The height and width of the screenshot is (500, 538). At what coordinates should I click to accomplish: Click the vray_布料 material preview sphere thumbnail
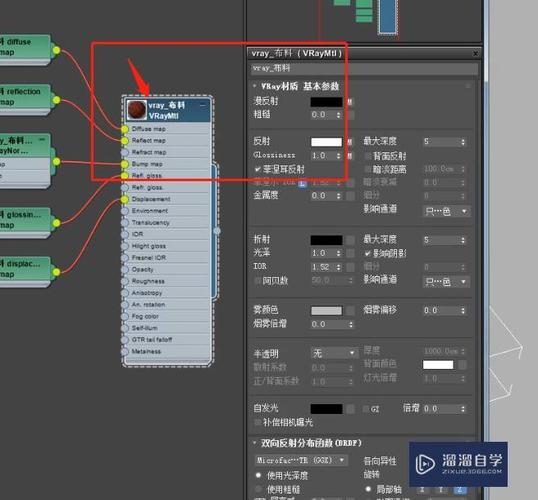tap(137, 110)
